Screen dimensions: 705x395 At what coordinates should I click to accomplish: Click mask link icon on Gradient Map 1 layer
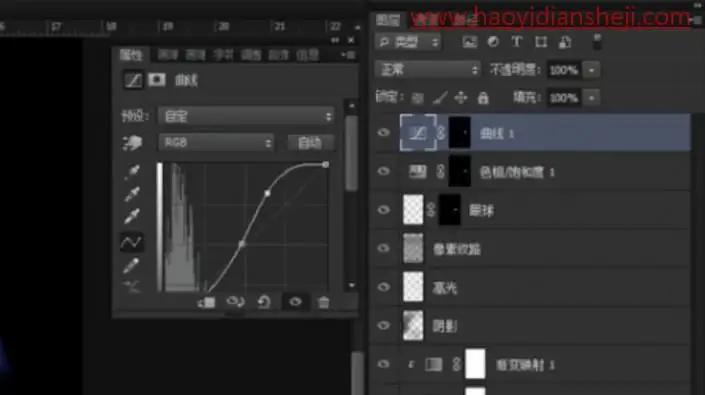pos(456,364)
